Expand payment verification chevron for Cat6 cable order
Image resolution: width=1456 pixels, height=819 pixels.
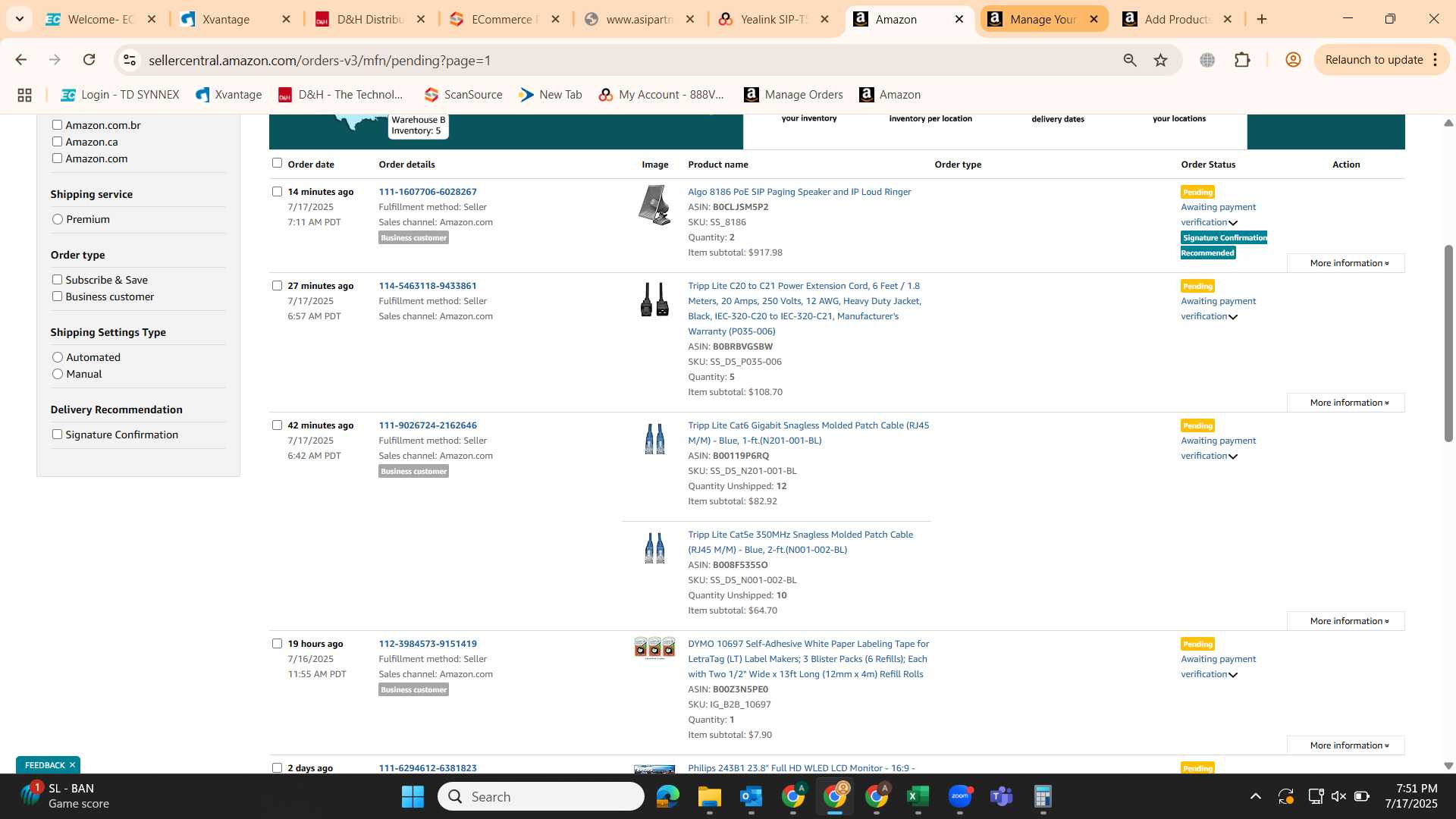point(1233,457)
